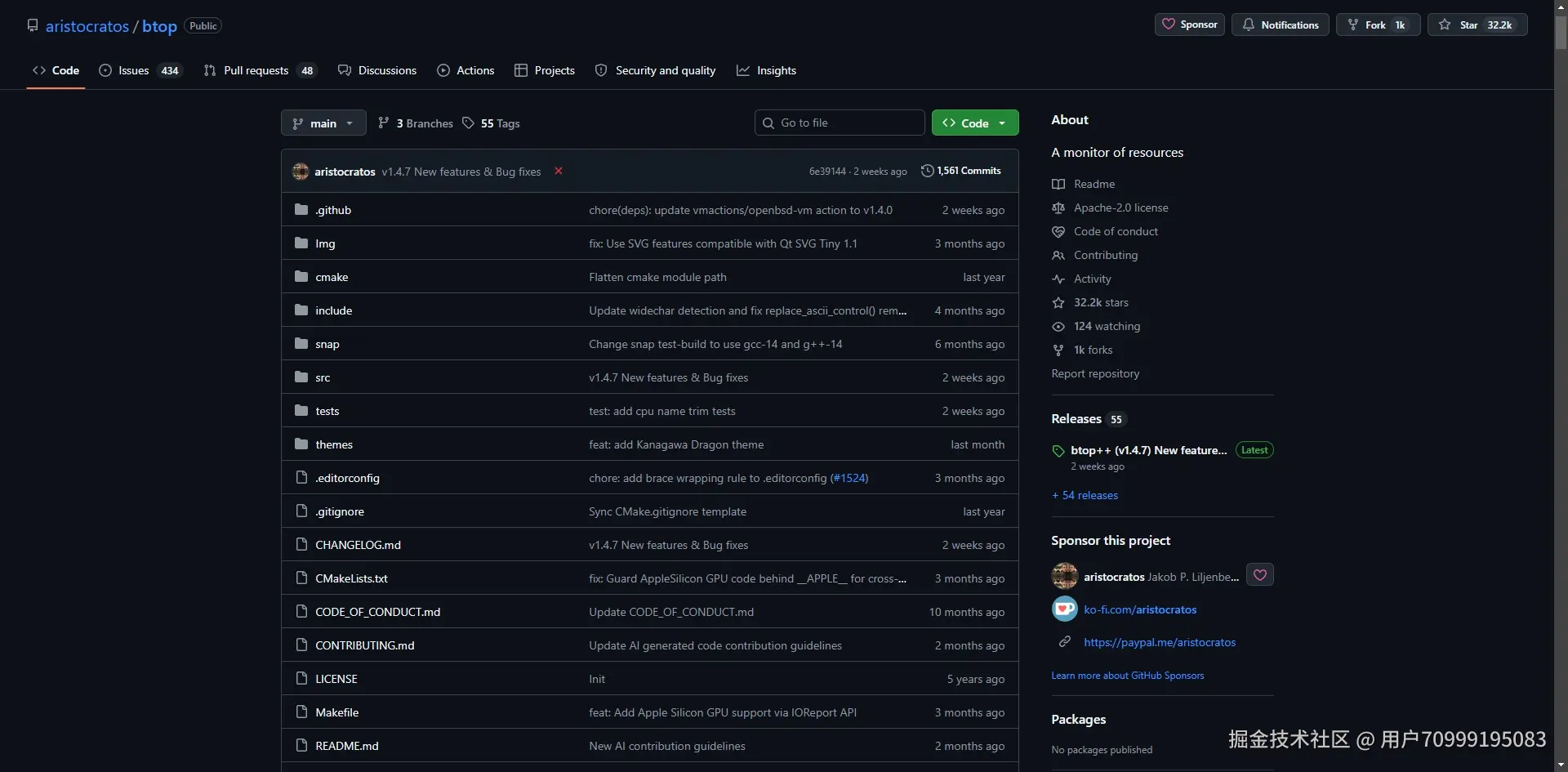Open the Insights tab
Viewport: 1568px width, 772px height.
coord(766,70)
